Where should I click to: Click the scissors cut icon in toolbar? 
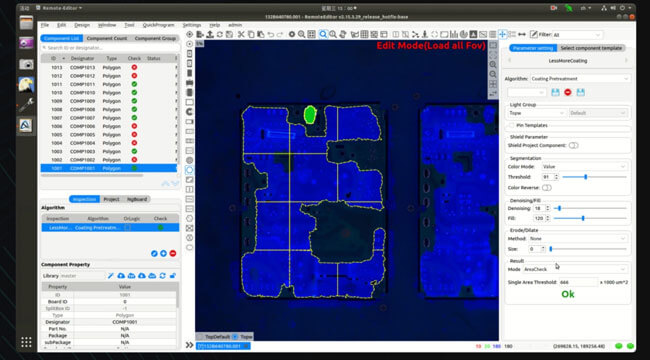pos(241,34)
